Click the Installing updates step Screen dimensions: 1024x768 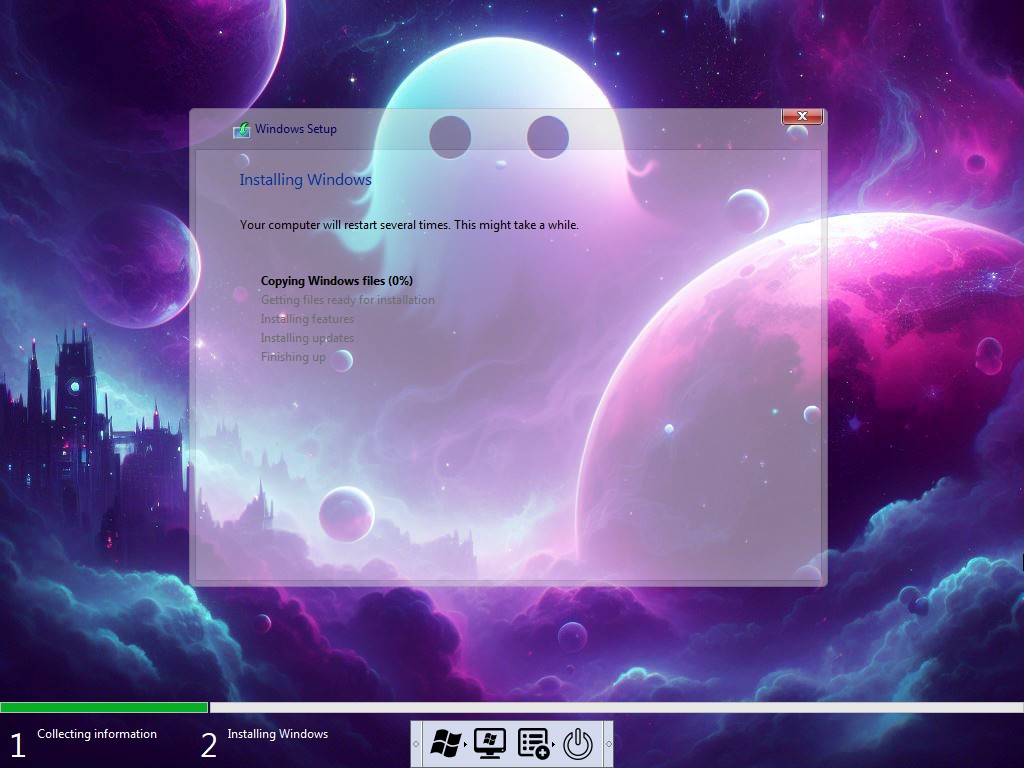click(x=307, y=338)
